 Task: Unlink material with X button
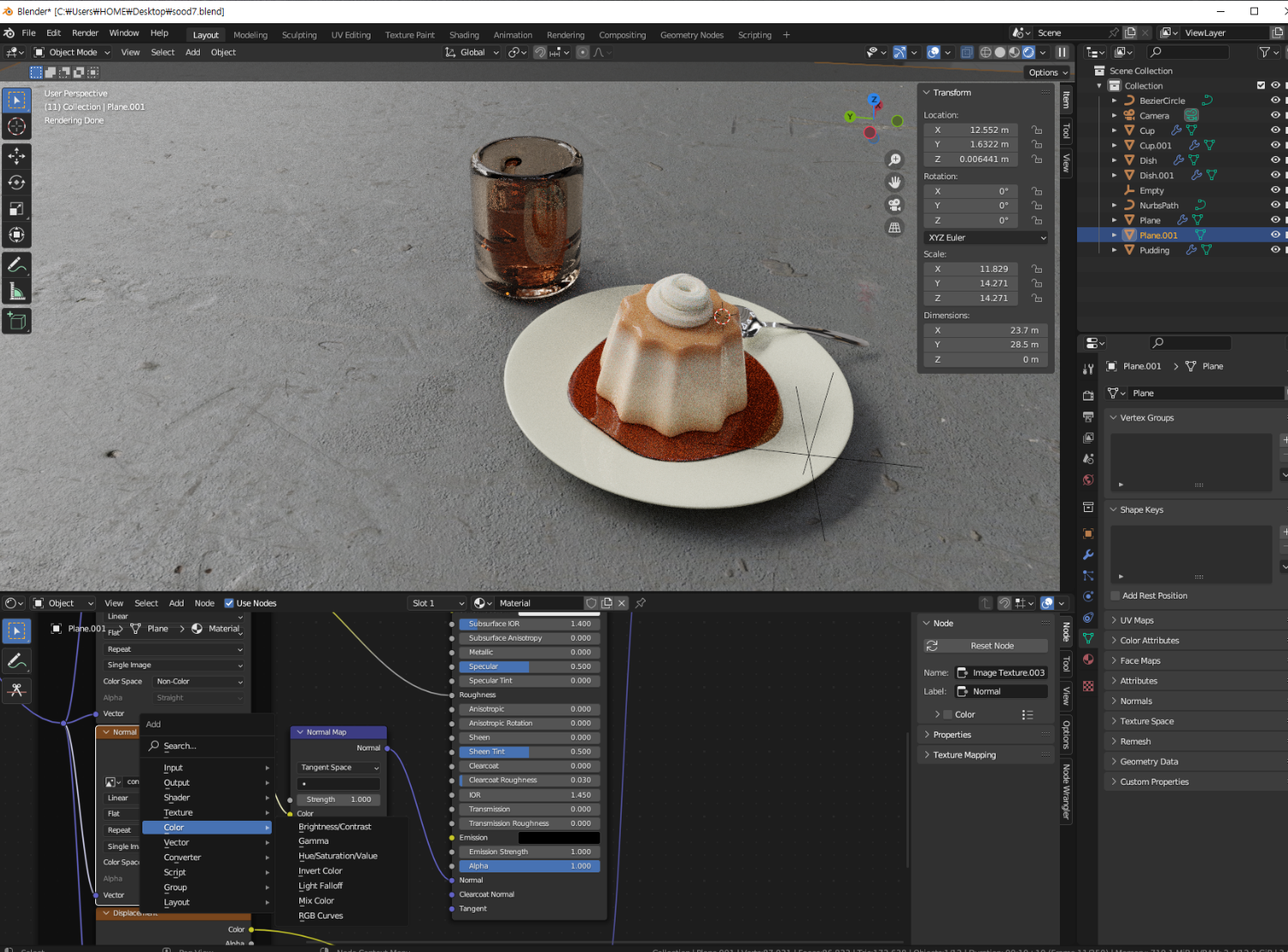pos(622,603)
